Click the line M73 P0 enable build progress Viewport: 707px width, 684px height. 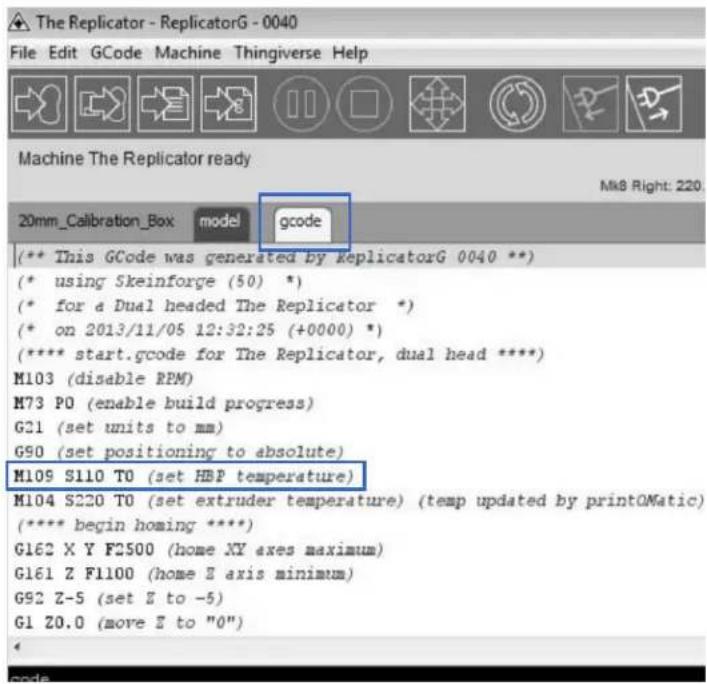click(x=163, y=403)
